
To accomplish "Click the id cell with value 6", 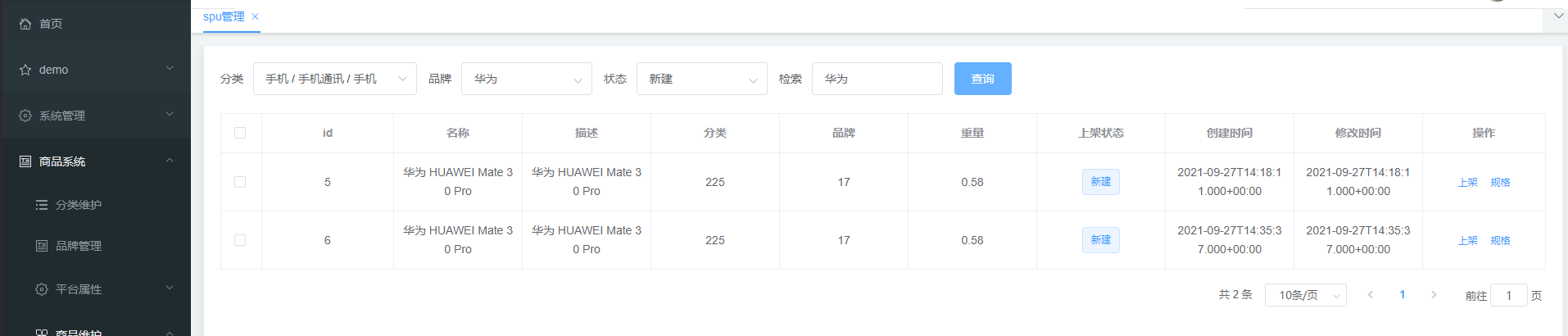I will click(328, 240).
